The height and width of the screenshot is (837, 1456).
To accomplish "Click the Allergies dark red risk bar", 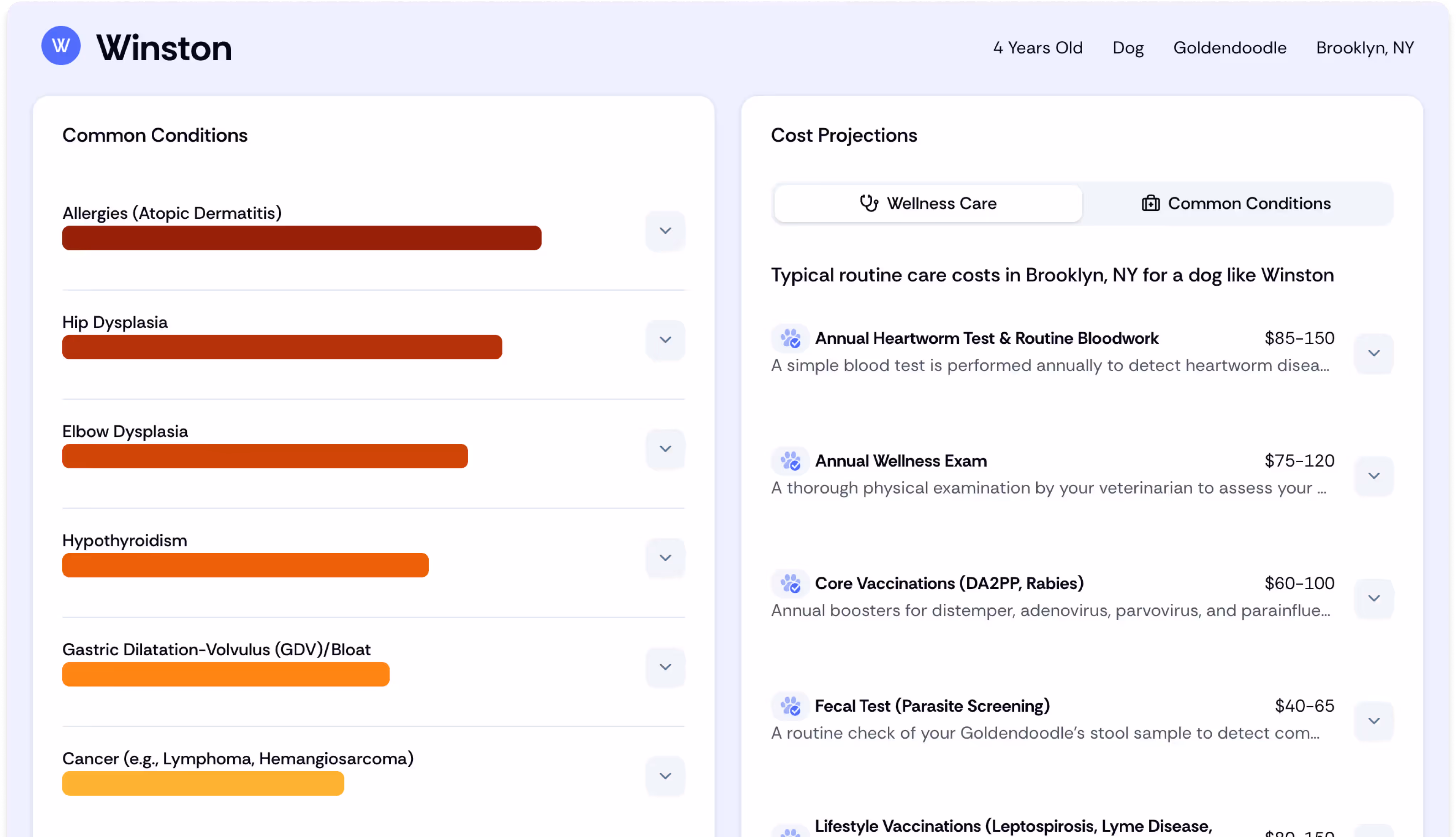I will (301, 238).
